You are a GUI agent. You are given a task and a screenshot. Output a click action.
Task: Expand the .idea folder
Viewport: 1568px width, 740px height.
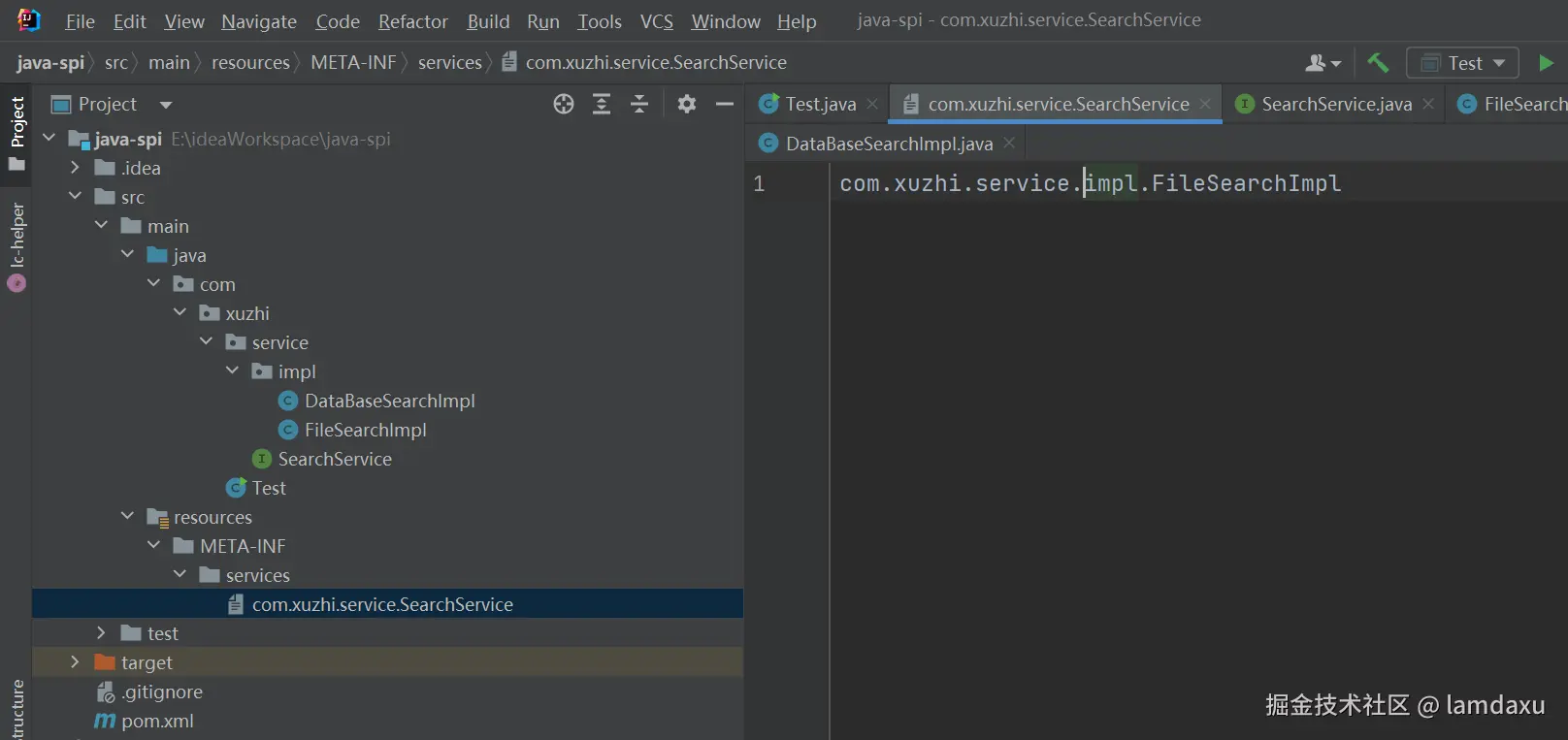[76, 168]
